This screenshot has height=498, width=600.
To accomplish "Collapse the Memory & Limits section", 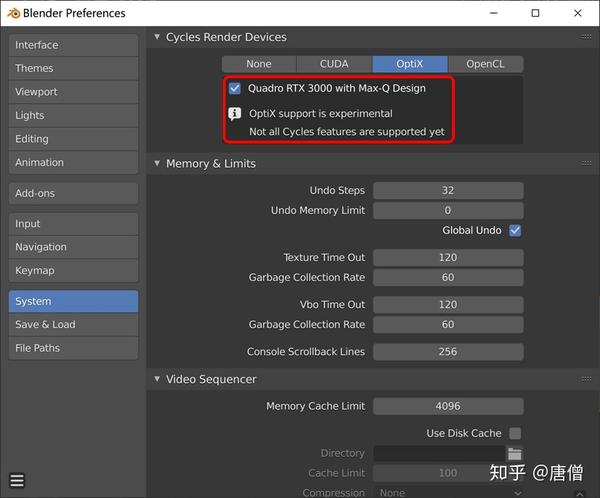I will click(x=157, y=163).
